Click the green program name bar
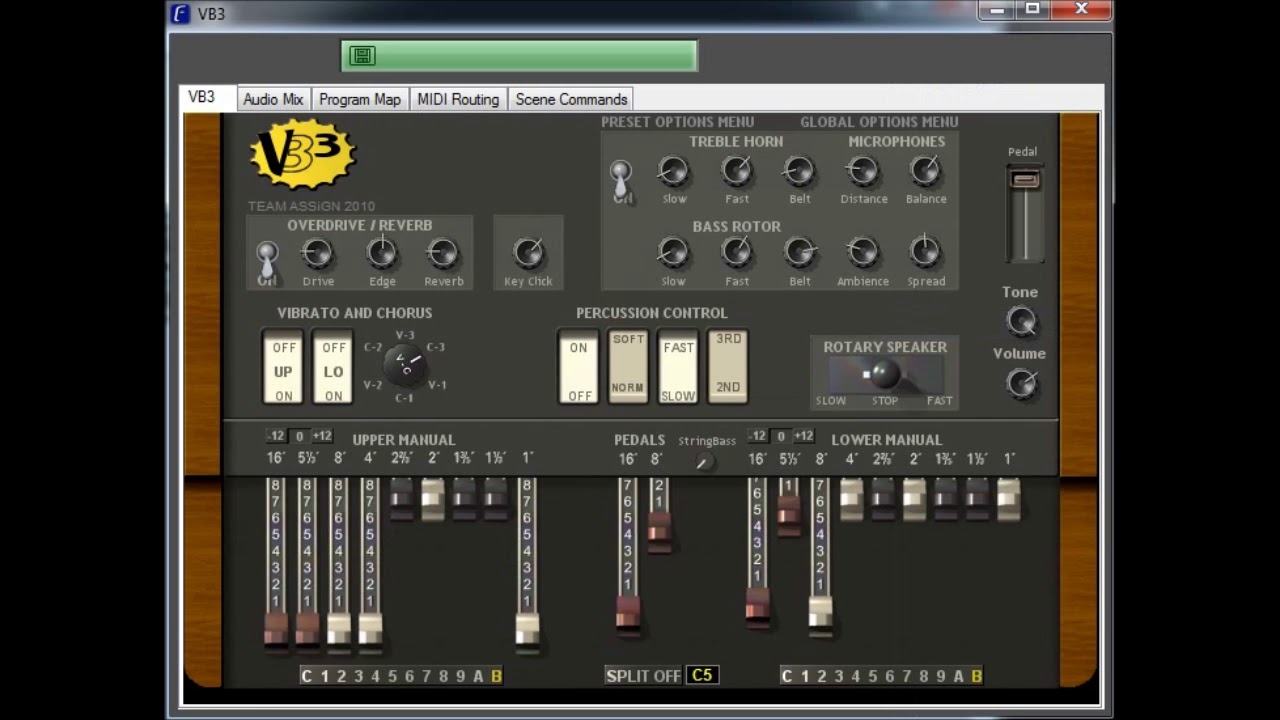 (519, 56)
